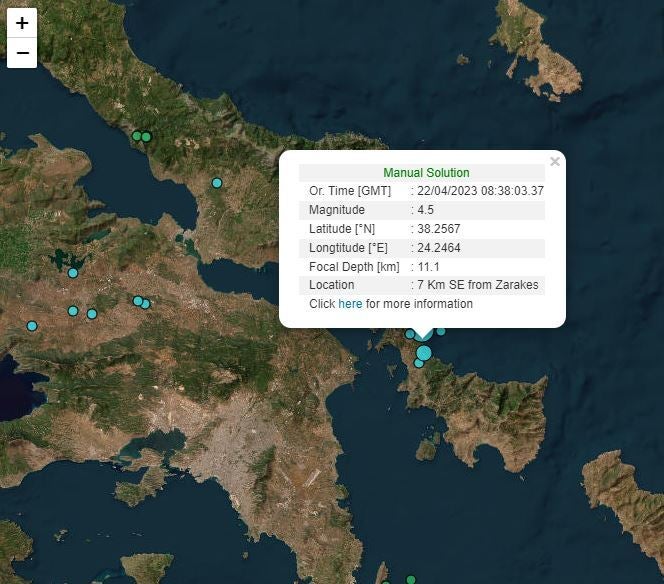Zoom in on the map

click(22, 23)
